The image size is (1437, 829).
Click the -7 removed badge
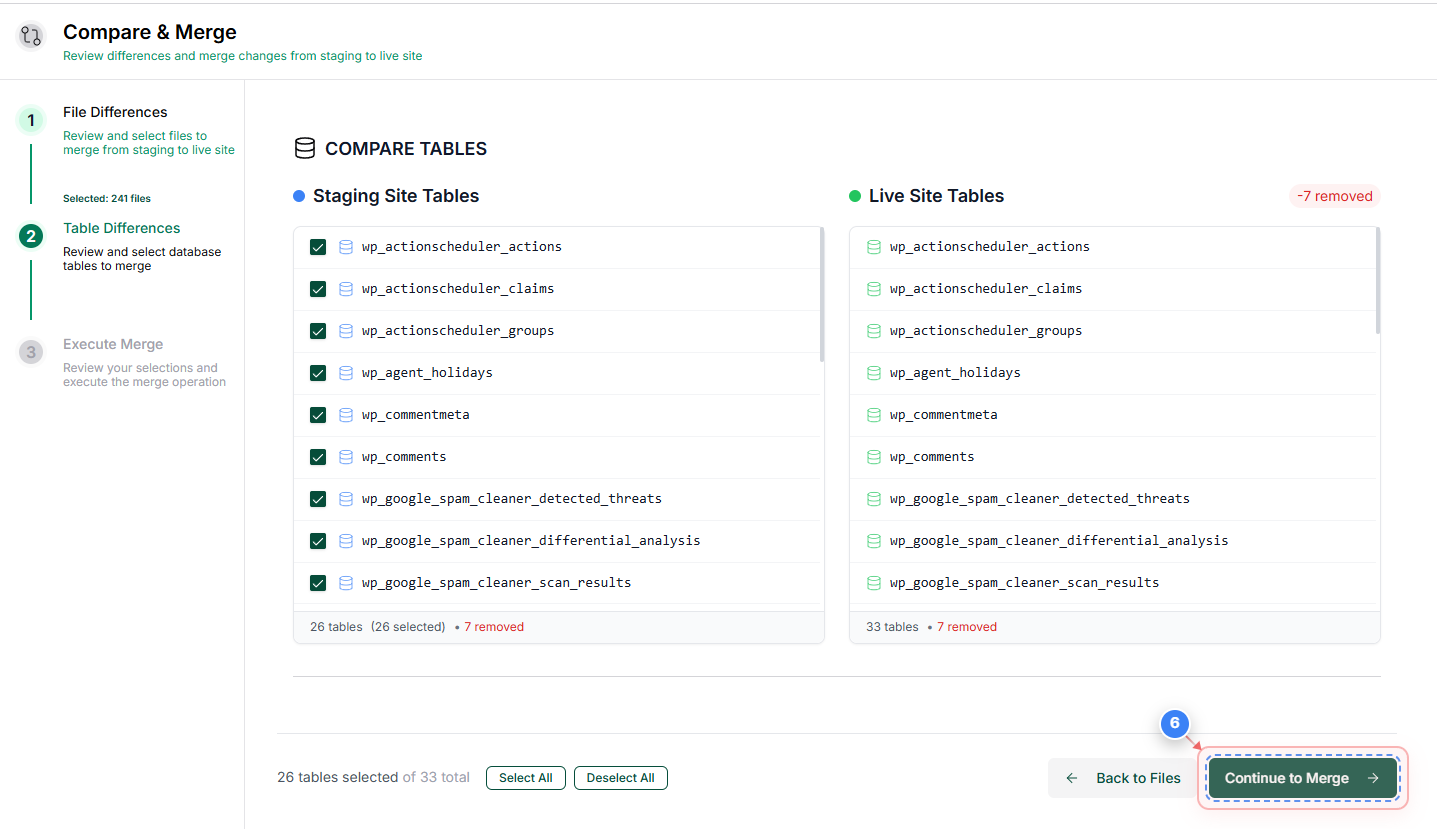(1334, 196)
